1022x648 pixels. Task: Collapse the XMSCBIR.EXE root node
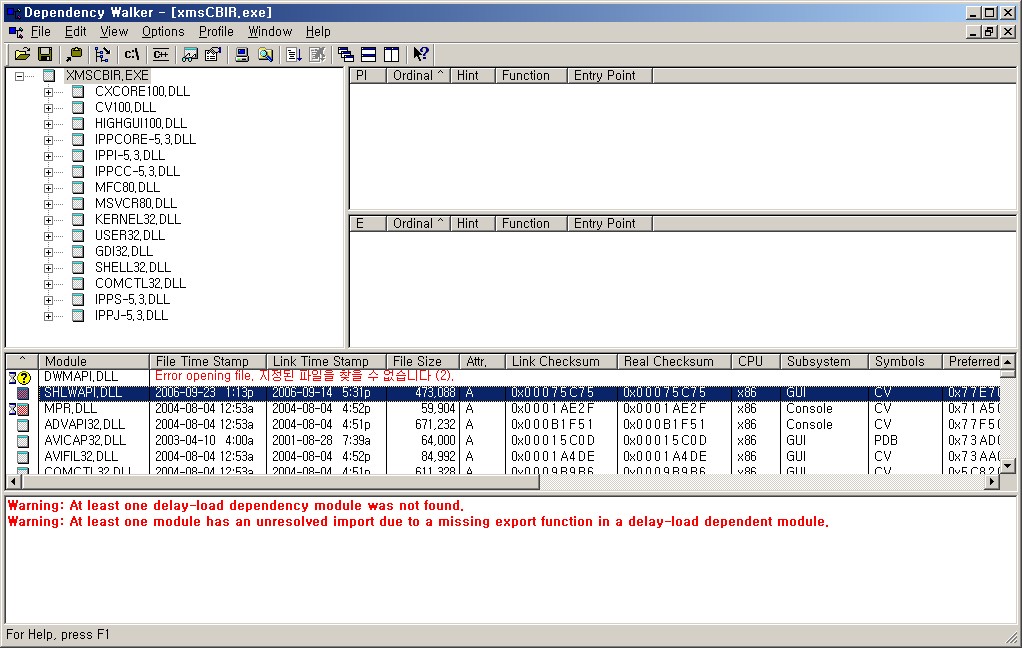tap(20, 76)
